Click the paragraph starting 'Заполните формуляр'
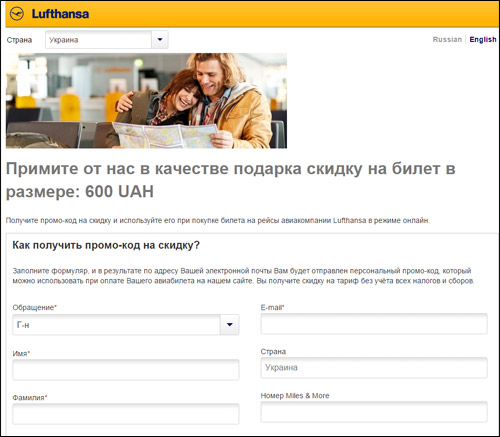The image size is (500, 437). 243,276
